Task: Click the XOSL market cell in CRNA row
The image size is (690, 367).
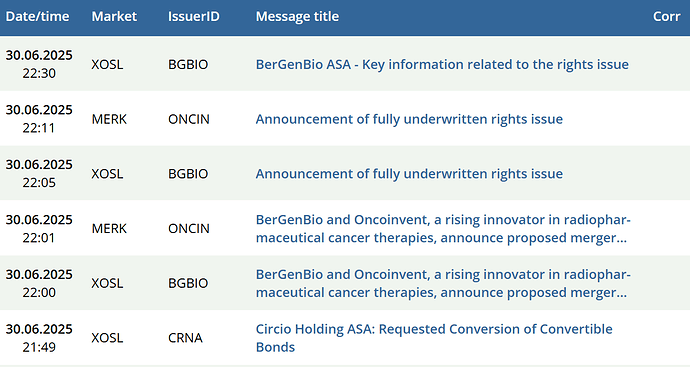Action: tap(107, 338)
